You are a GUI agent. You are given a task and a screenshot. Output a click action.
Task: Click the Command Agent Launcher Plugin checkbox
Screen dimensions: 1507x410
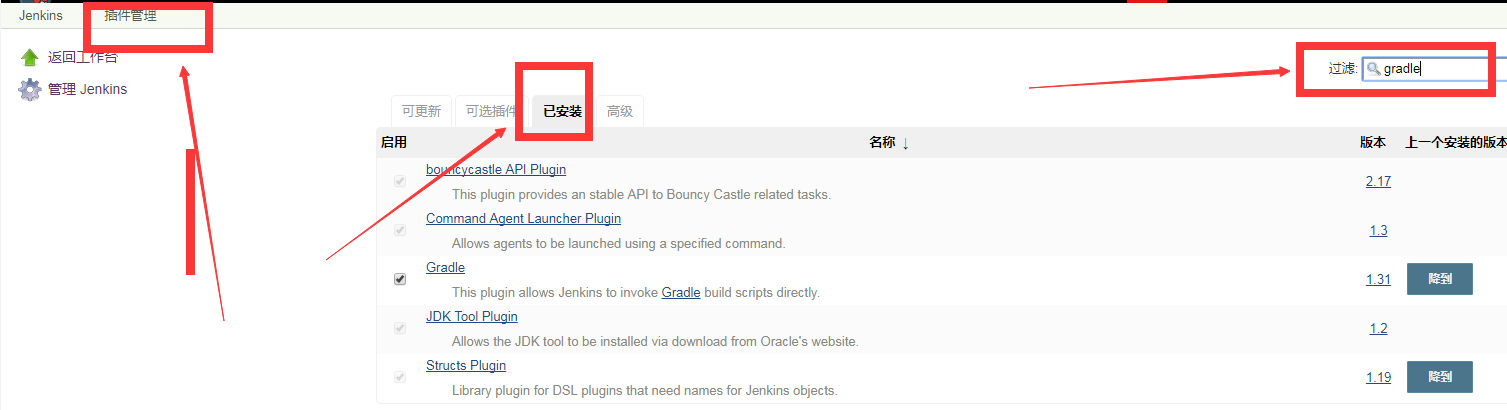[400, 230]
